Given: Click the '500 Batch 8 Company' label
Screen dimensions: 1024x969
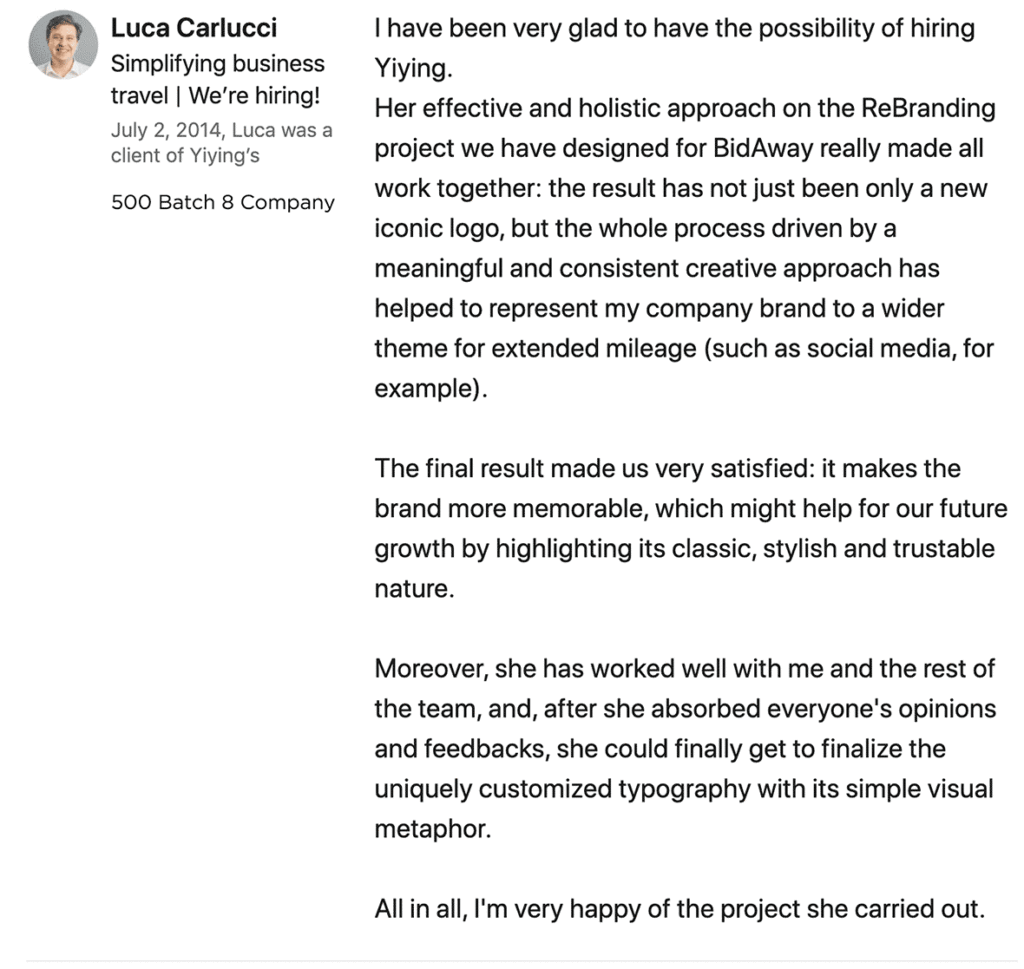Looking at the screenshot, I should 223,202.
